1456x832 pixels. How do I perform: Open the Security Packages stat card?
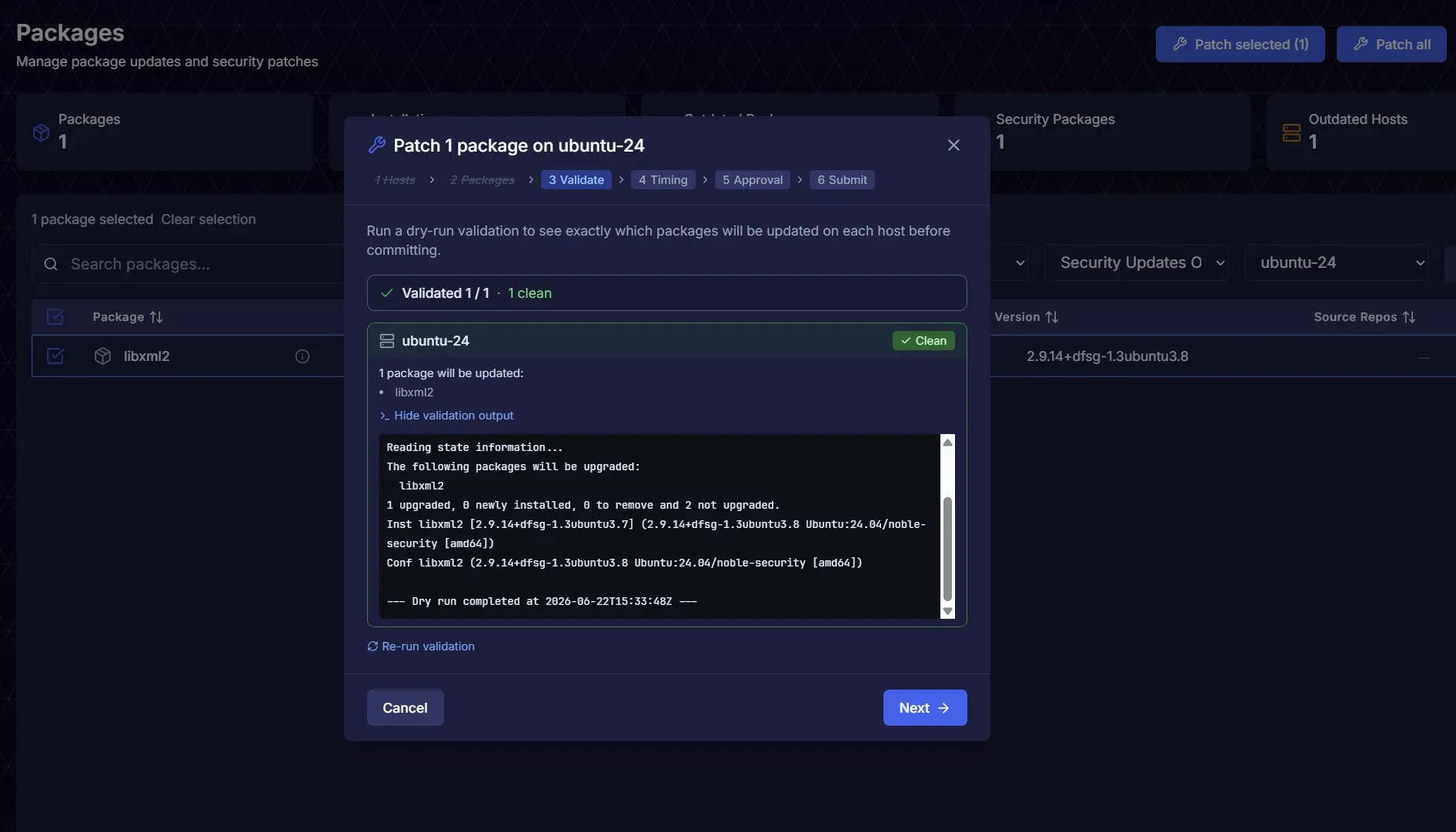(x=1102, y=132)
